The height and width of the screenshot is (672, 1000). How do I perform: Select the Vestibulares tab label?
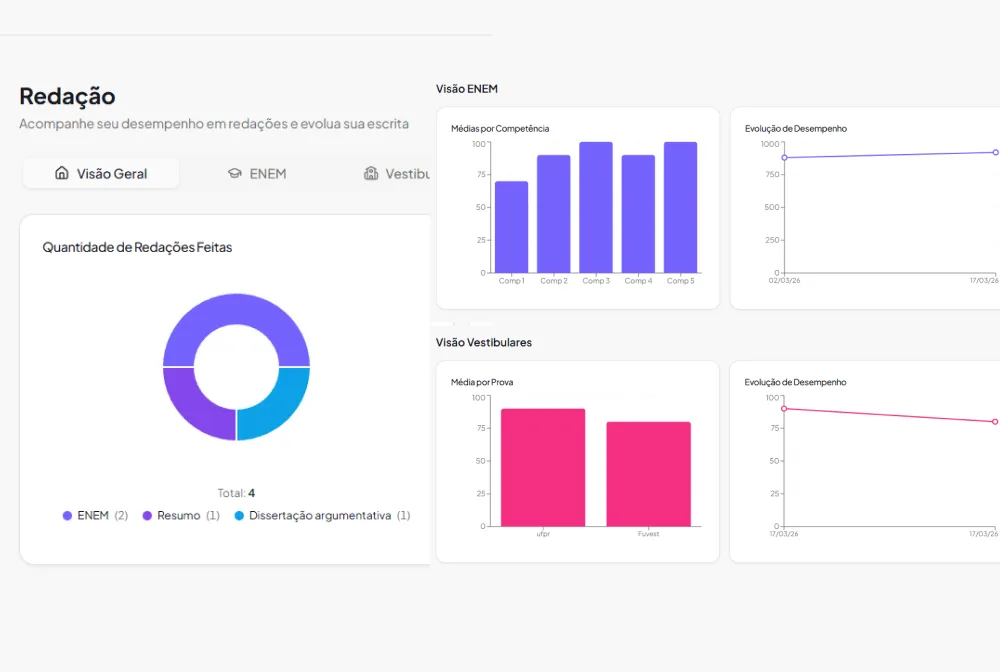pyautogui.click(x=408, y=173)
